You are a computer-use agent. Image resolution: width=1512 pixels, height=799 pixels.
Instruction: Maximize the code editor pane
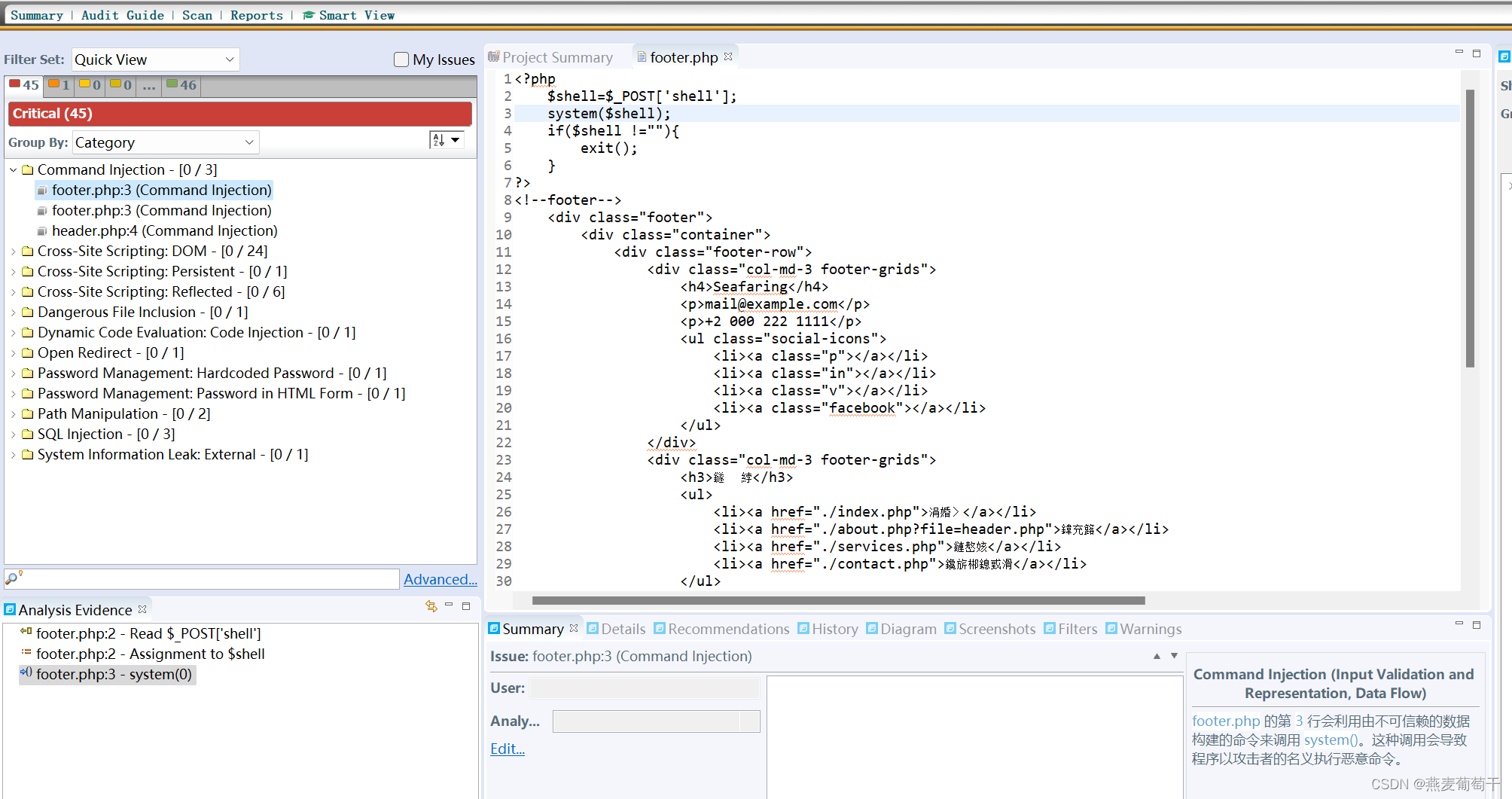[1477, 53]
